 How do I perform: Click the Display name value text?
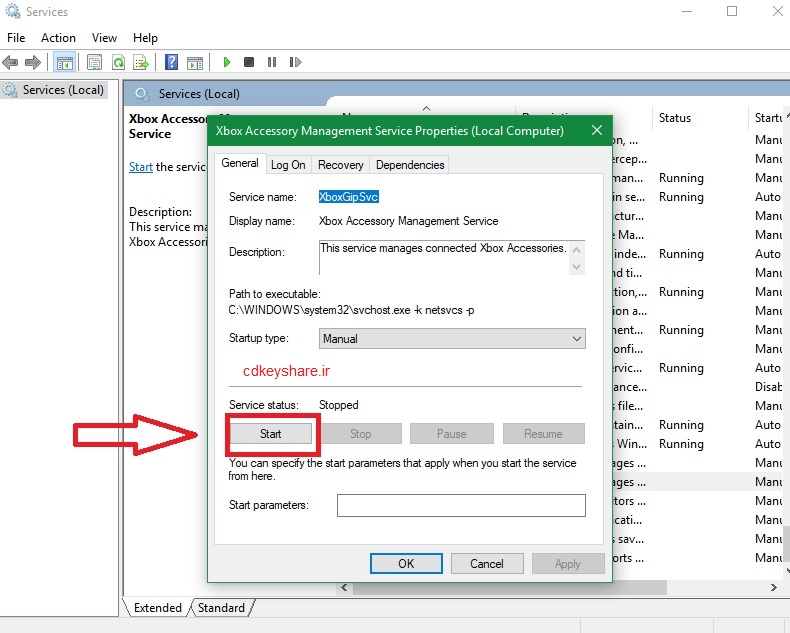click(x=409, y=221)
